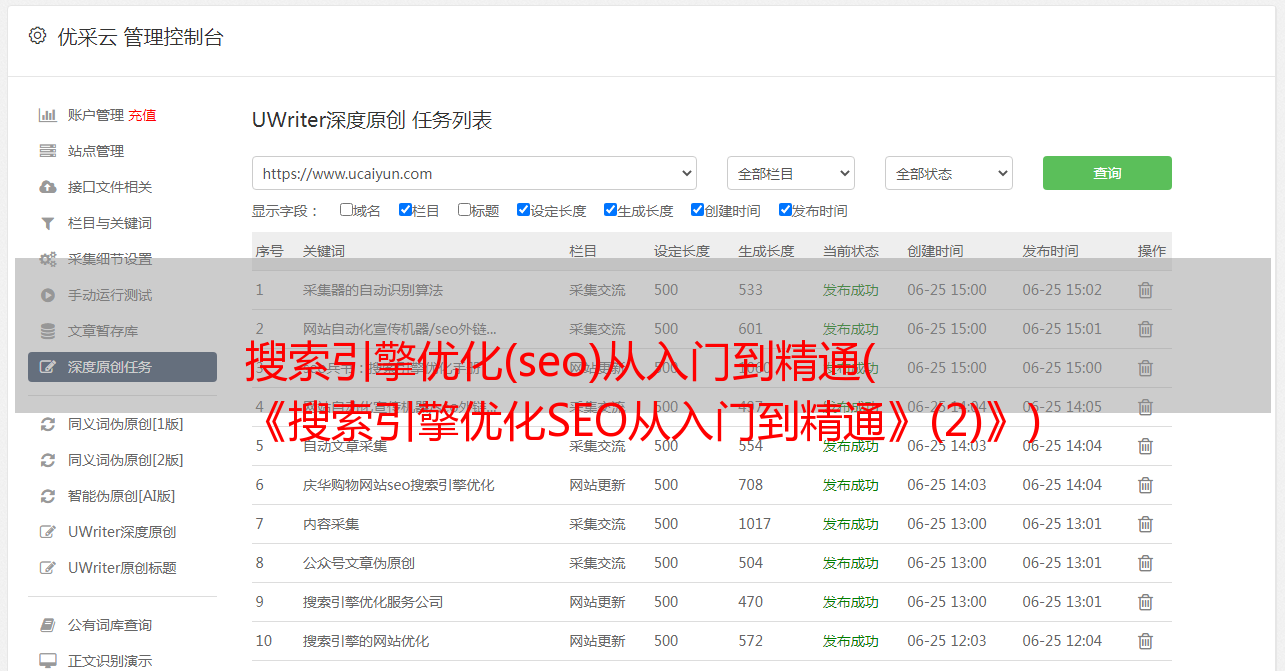Click the 站点管理 server icon
Viewport: 1285px width, 671px height.
[47, 151]
